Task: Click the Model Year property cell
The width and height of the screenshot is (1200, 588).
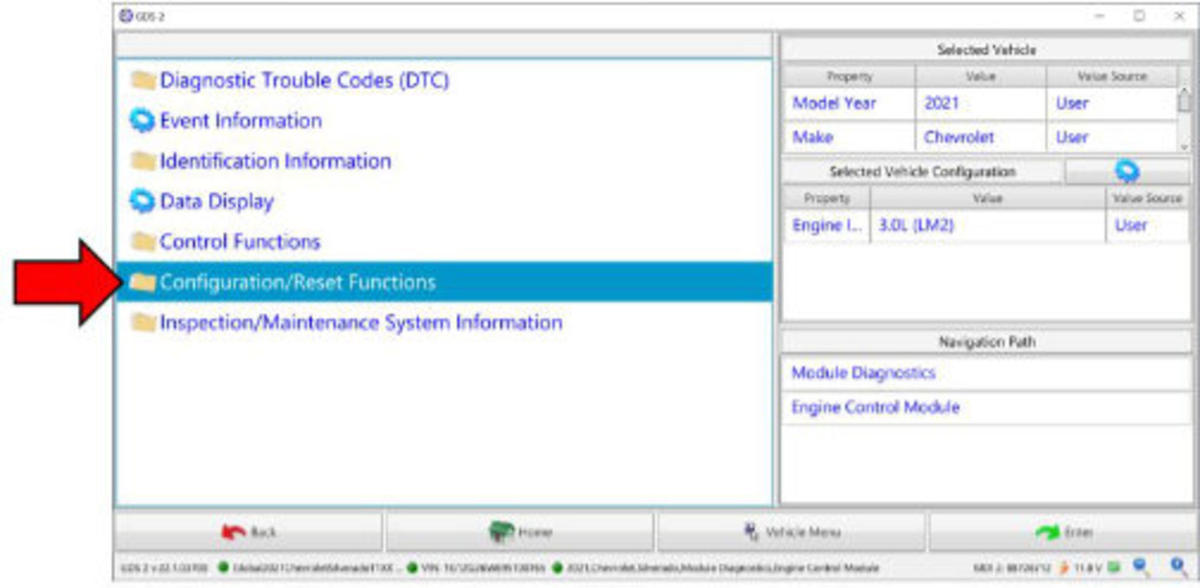Action: pos(849,103)
